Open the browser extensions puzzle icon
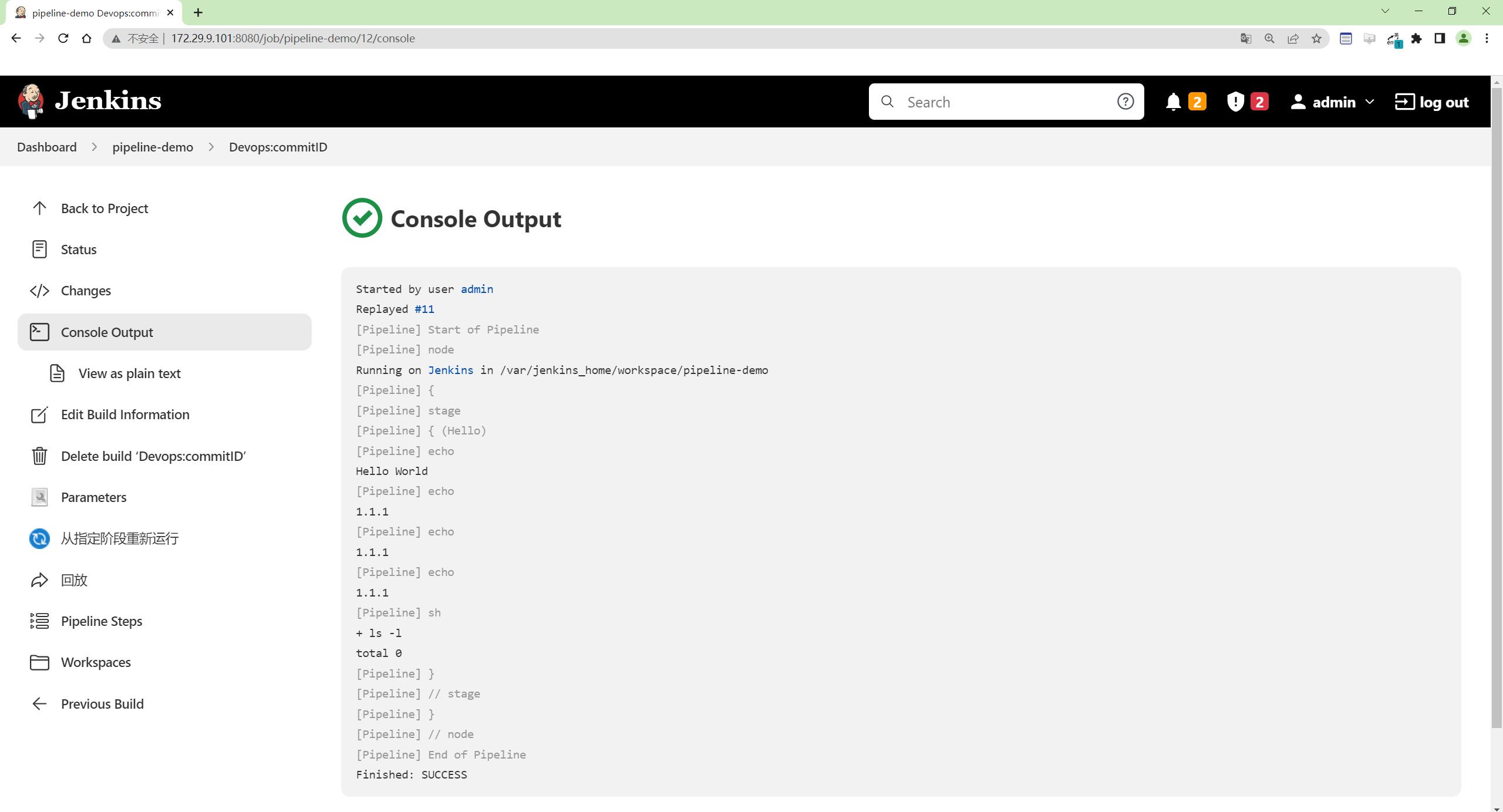 click(1417, 39)
